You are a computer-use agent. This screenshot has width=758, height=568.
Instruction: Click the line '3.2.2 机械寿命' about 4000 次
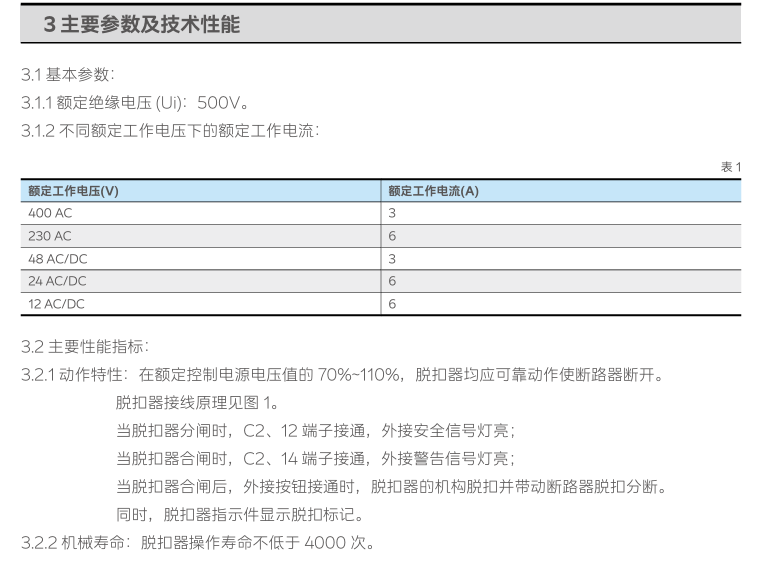pyautogui.click(x=198, y=542)
